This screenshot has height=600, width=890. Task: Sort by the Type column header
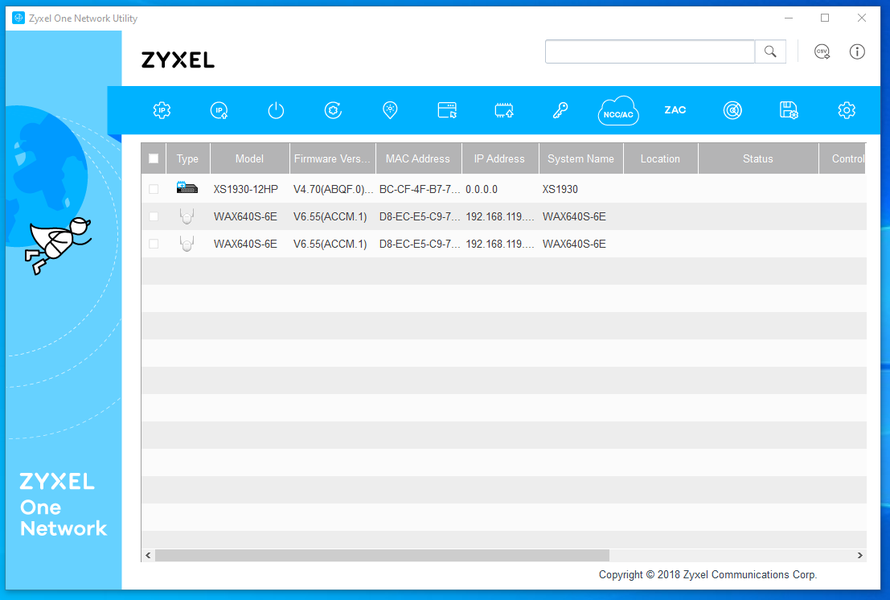(187, 159)
